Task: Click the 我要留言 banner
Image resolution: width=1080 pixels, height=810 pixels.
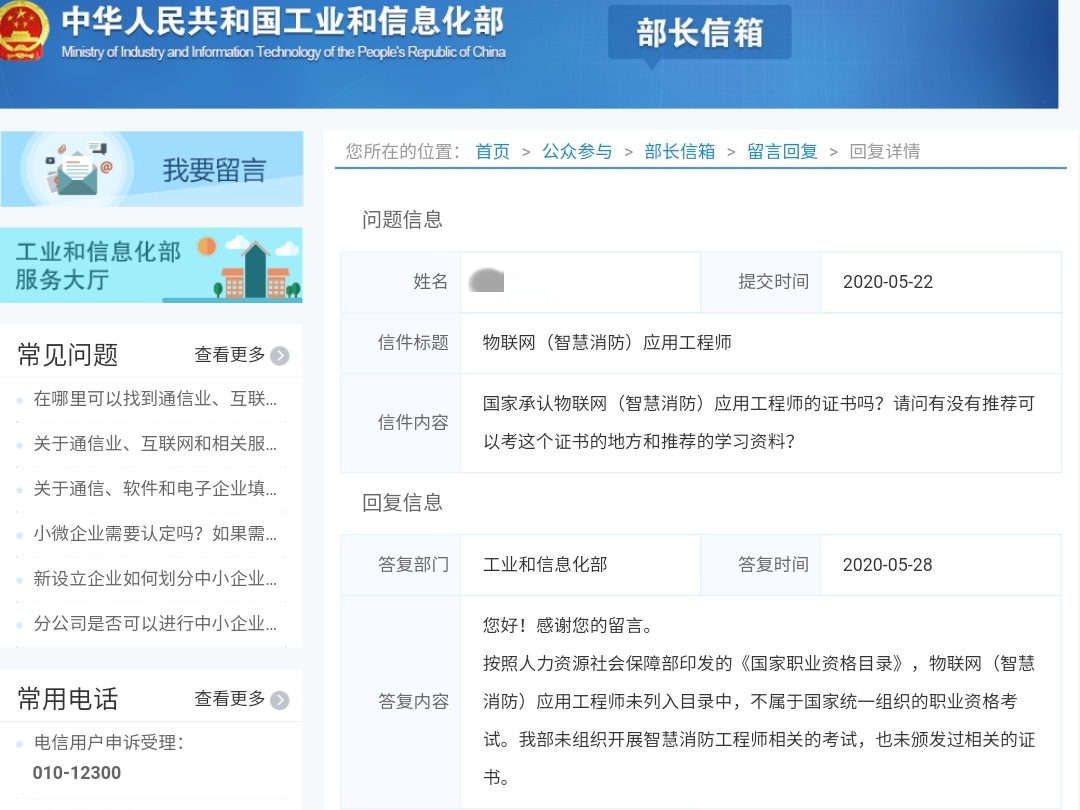Action: (x=152, y=169)
